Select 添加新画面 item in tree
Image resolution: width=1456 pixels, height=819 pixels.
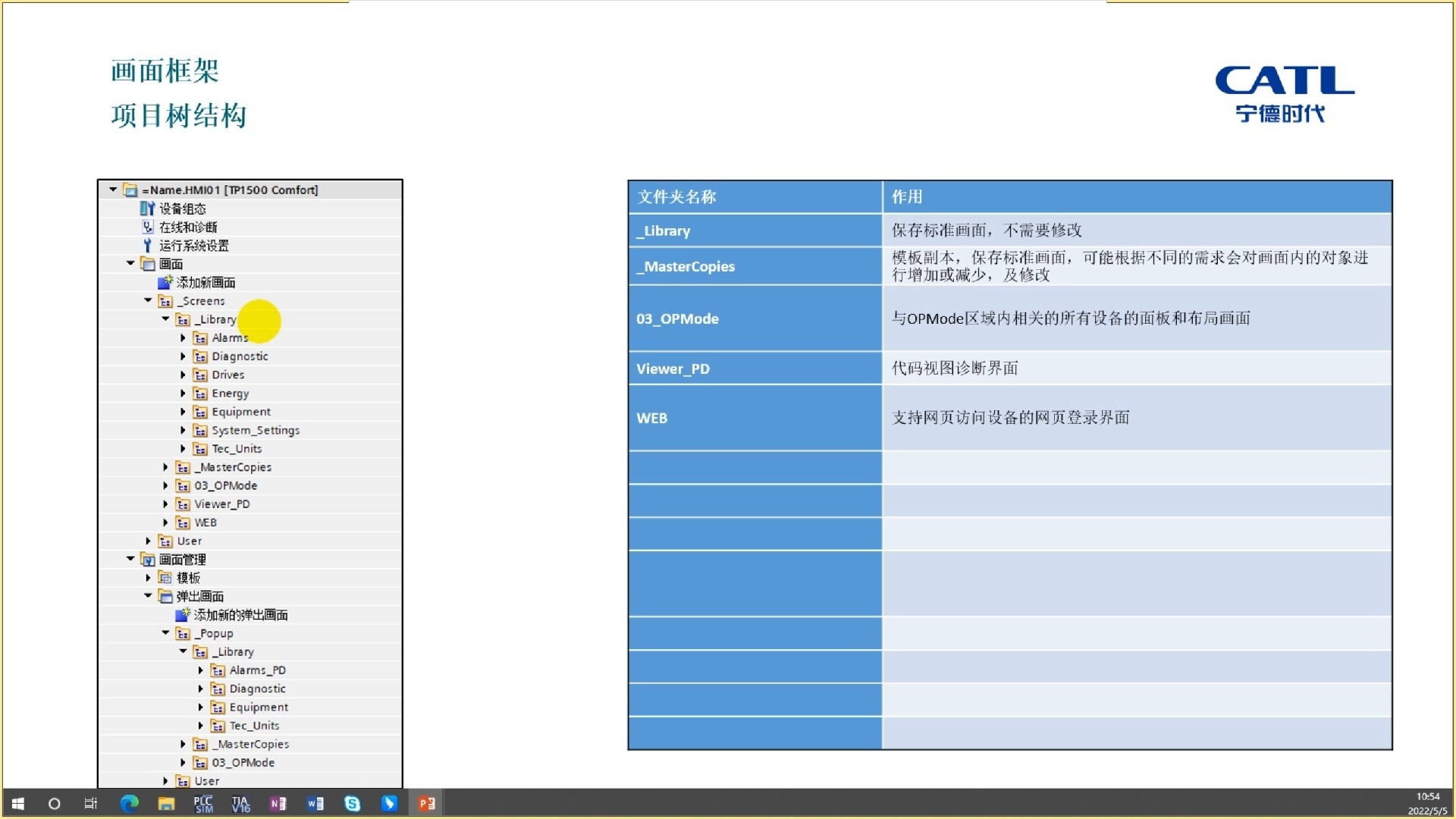(206, 283)
